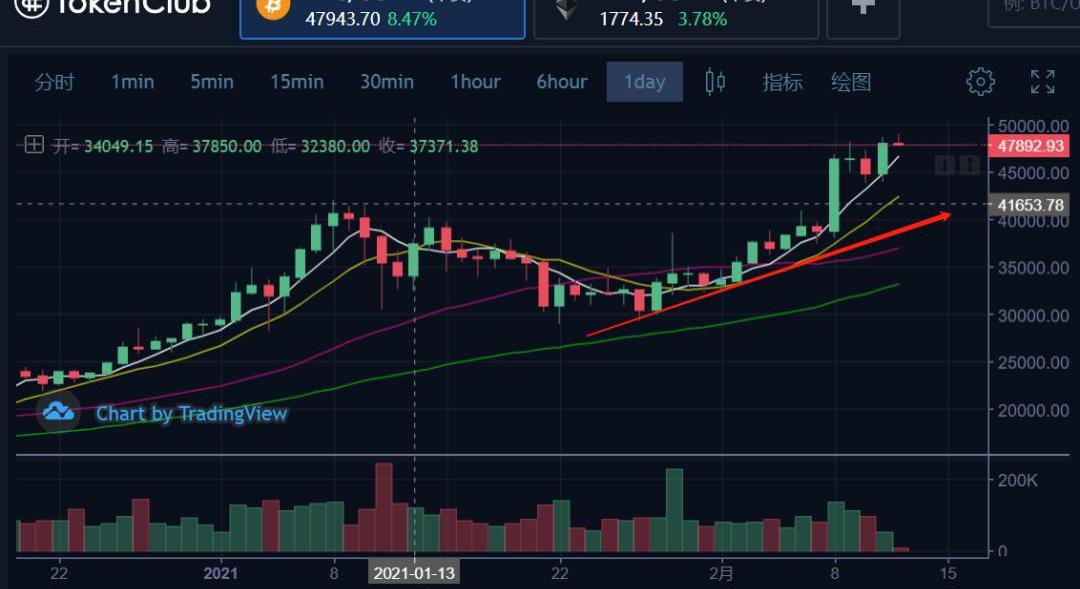Switch chart to 1hour interval
This screenshot has height=589, width=1080.
(475, 82)
